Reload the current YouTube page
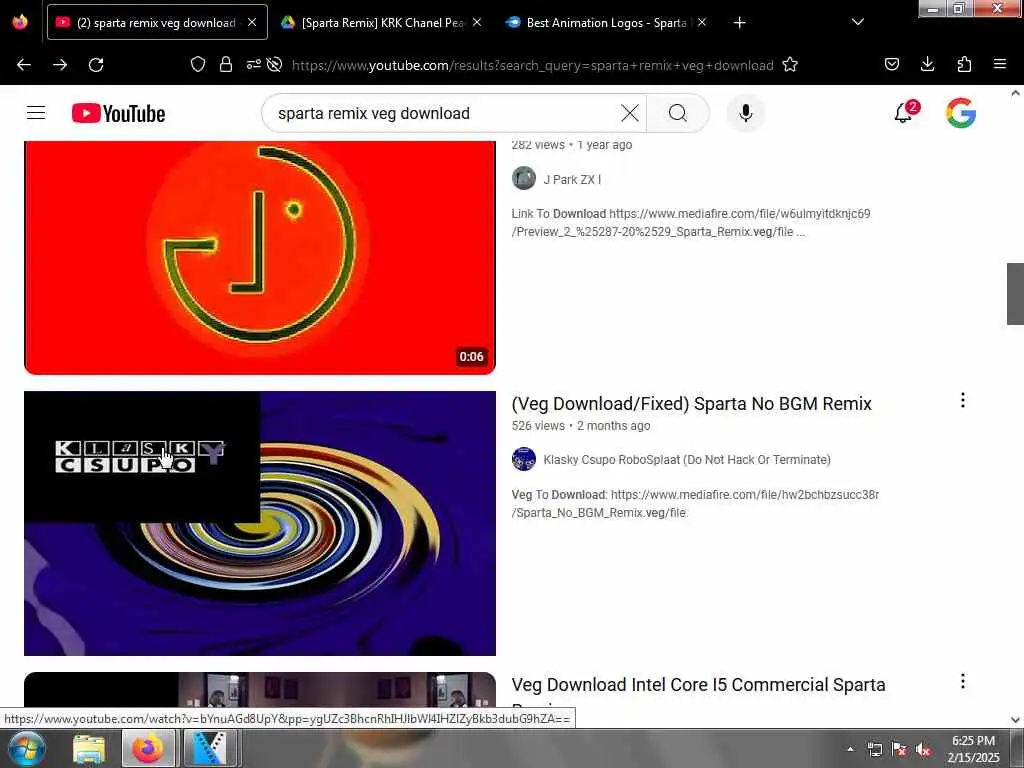The width and height of the screenshot is (1024, 768). pyautogui.click(x=96, y=65)
